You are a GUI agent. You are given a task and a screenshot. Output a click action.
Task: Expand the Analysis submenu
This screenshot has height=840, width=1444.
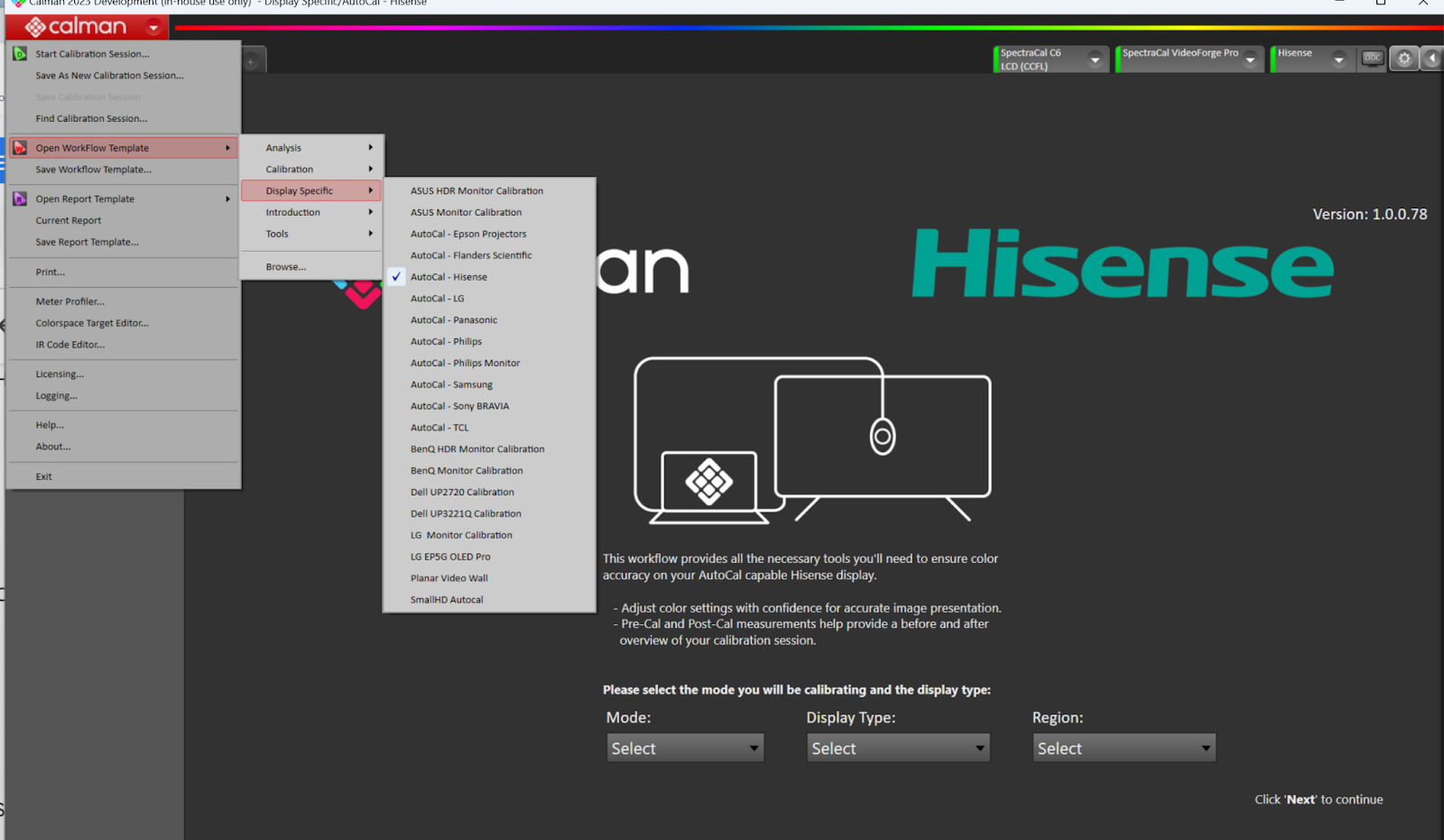[x=311, y=148]
